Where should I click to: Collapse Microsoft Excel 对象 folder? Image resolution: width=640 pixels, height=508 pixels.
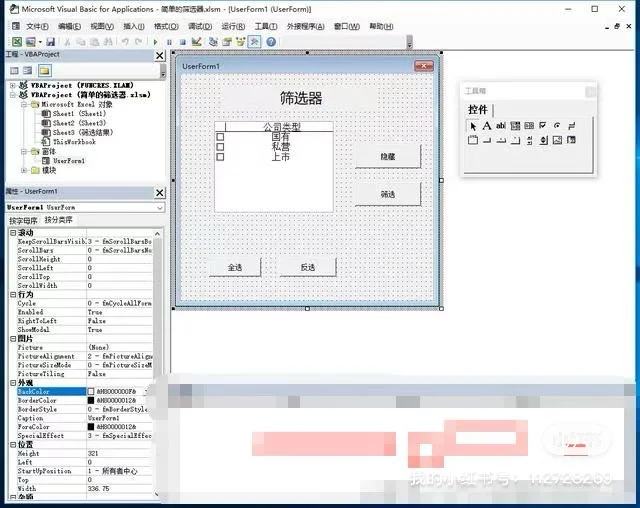pos(24,104)
